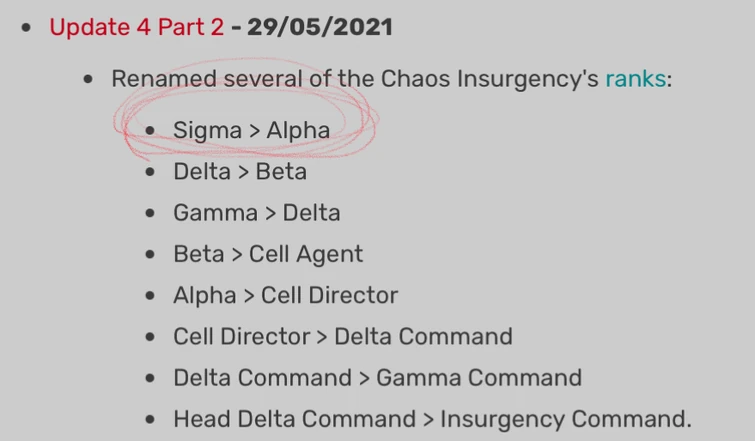Image resolution: width=755 pixels, height=441 pixels.
Task: Click the "Delta > Beta" list line
Action: click(x=239, y=172)
